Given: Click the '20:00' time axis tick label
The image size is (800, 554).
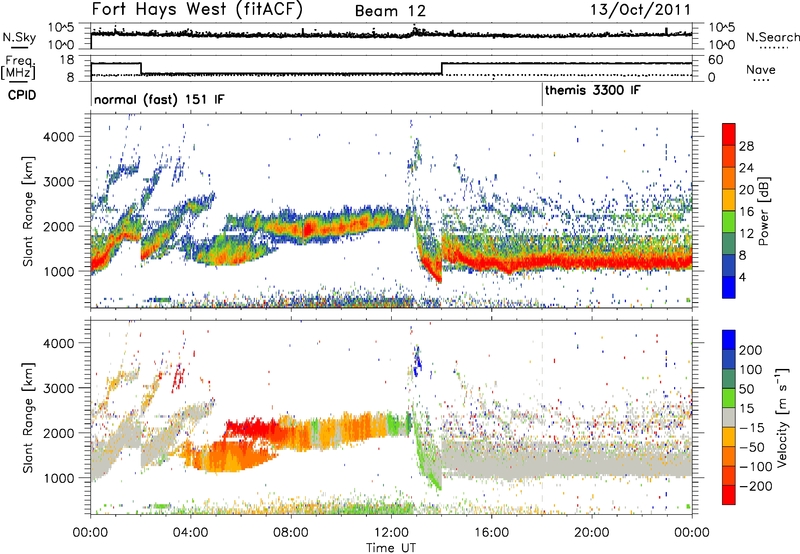Looking at the screenshot, I should (591, 533).
